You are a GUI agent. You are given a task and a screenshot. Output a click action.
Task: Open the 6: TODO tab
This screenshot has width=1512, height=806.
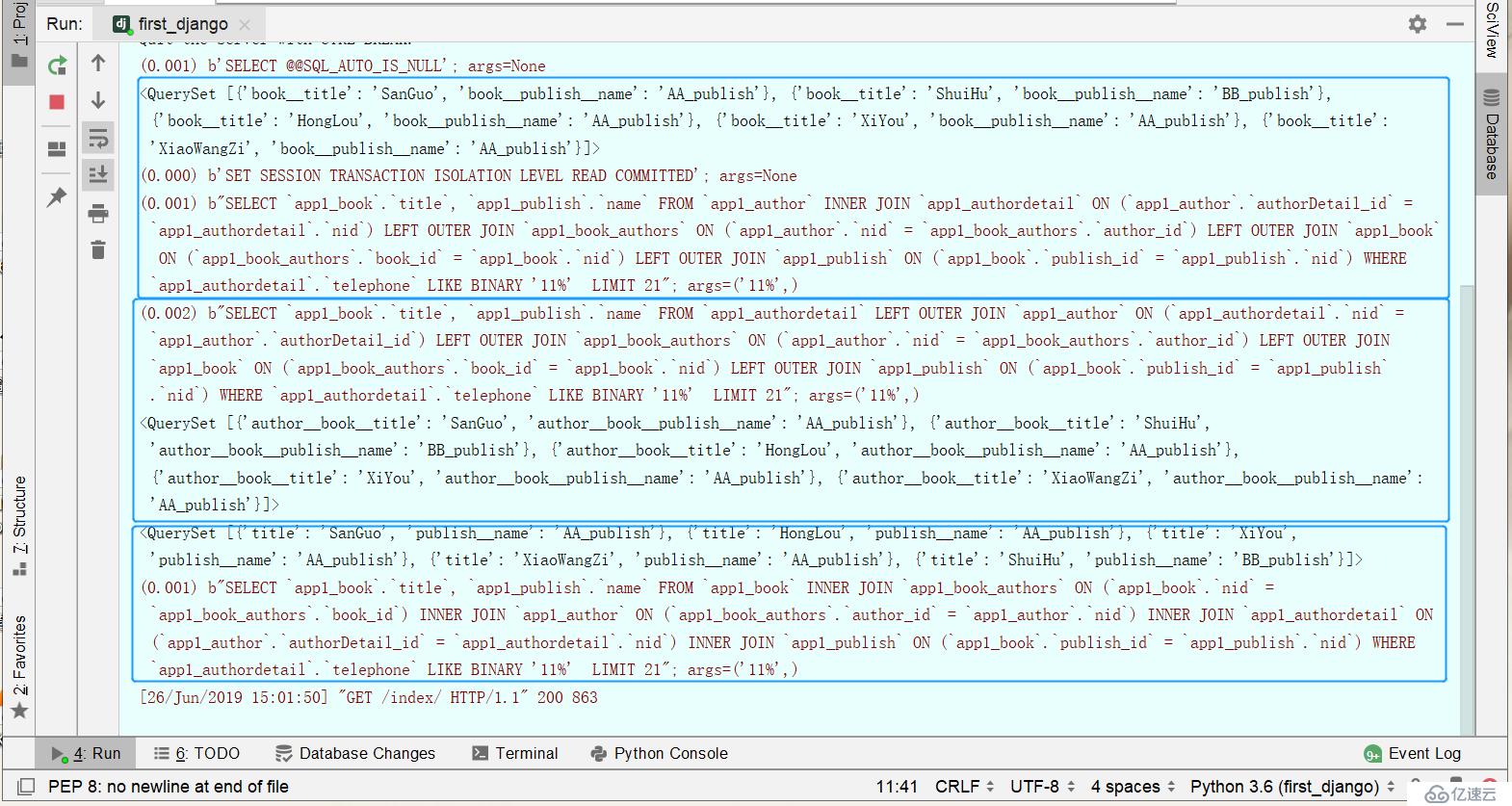point(196,753)
